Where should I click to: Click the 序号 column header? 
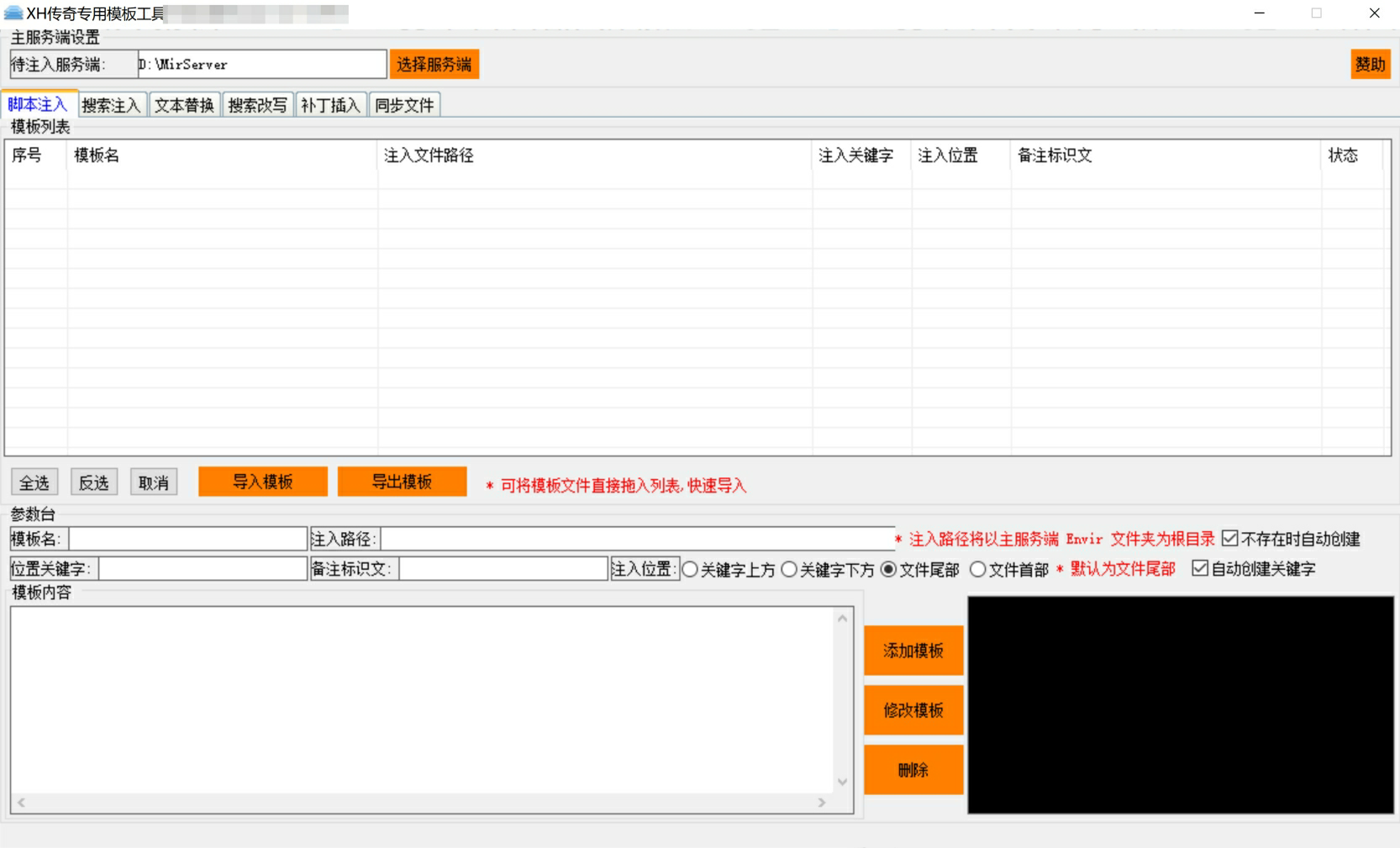[35, 155]
